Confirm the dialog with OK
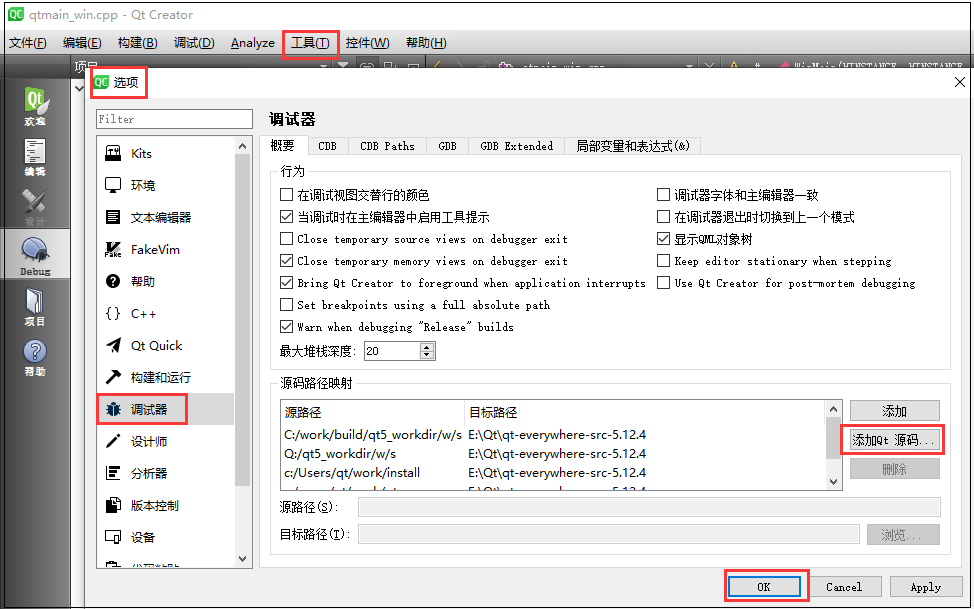 (x=764, y=587)
